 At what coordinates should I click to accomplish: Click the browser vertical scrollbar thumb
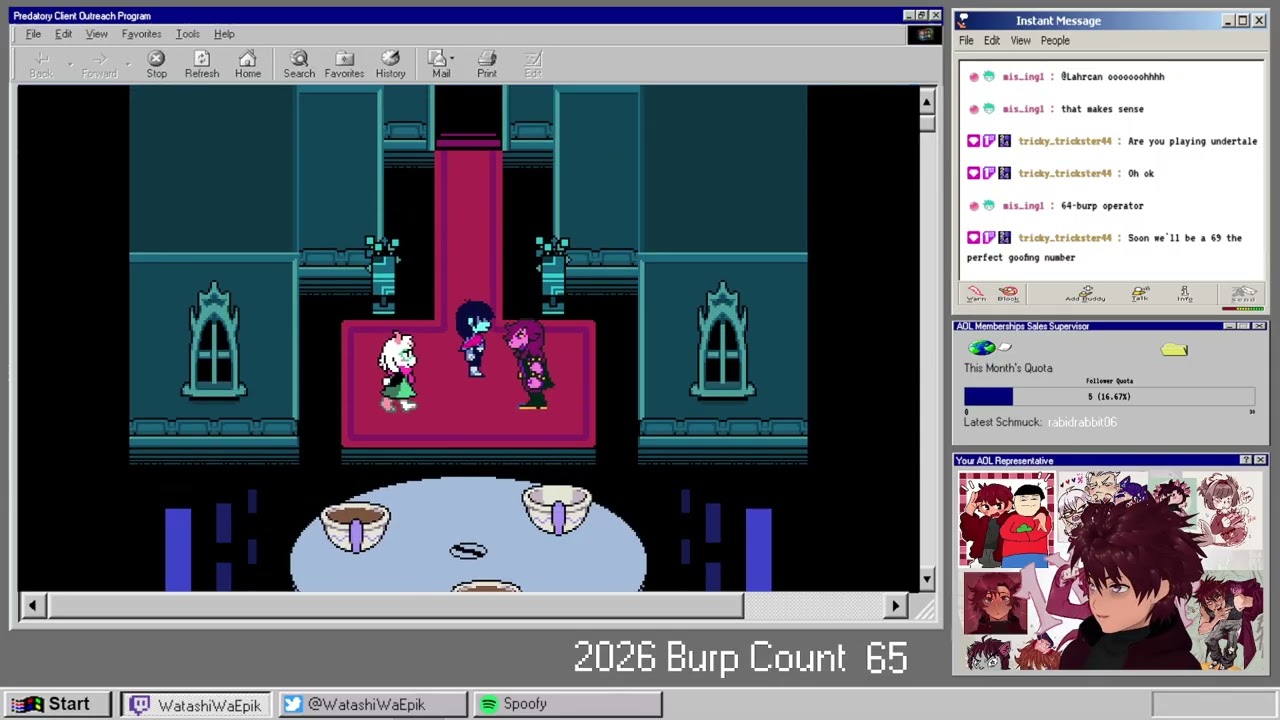927,123
